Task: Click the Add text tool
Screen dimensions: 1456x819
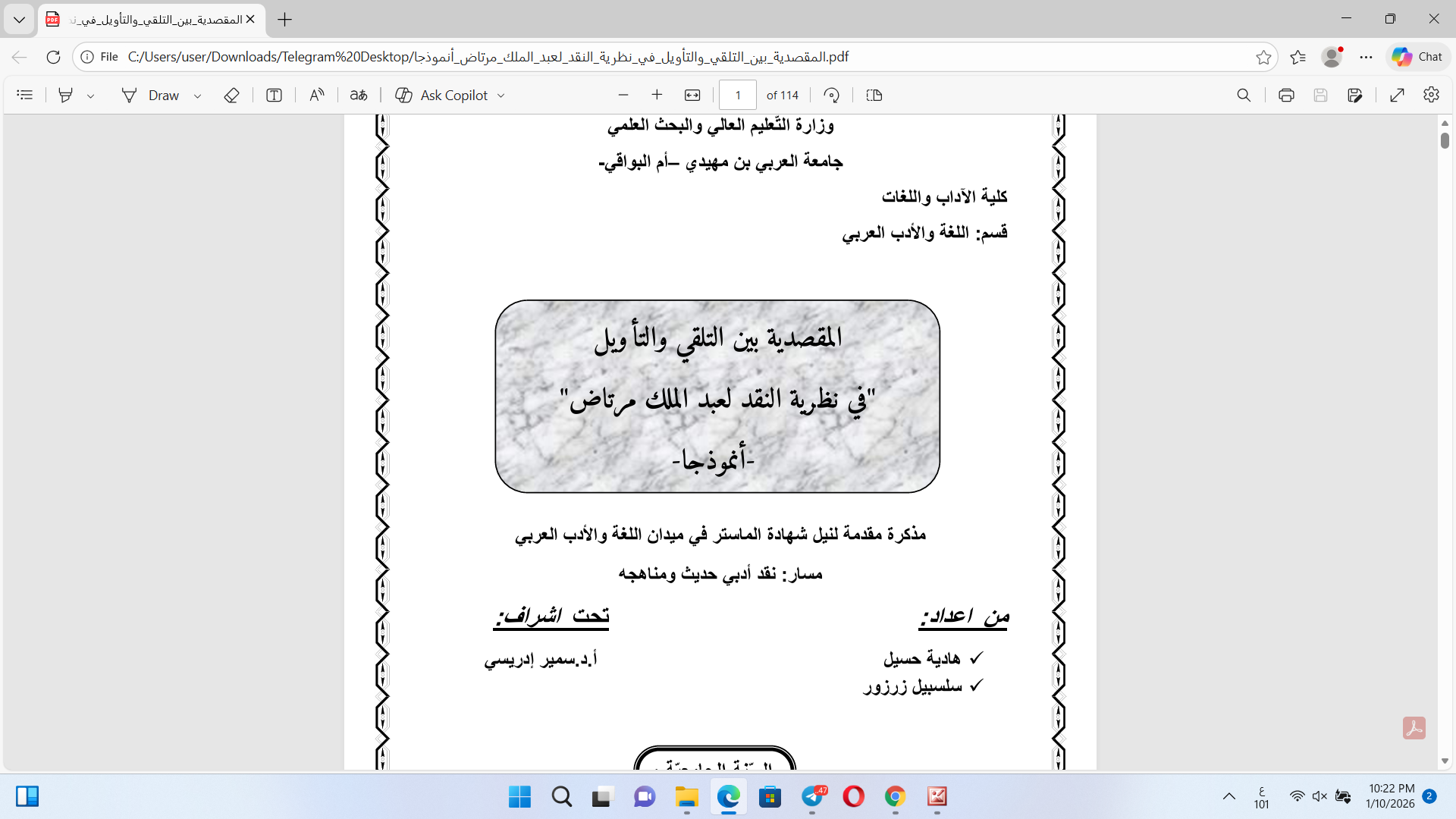Action: point(275,95)
